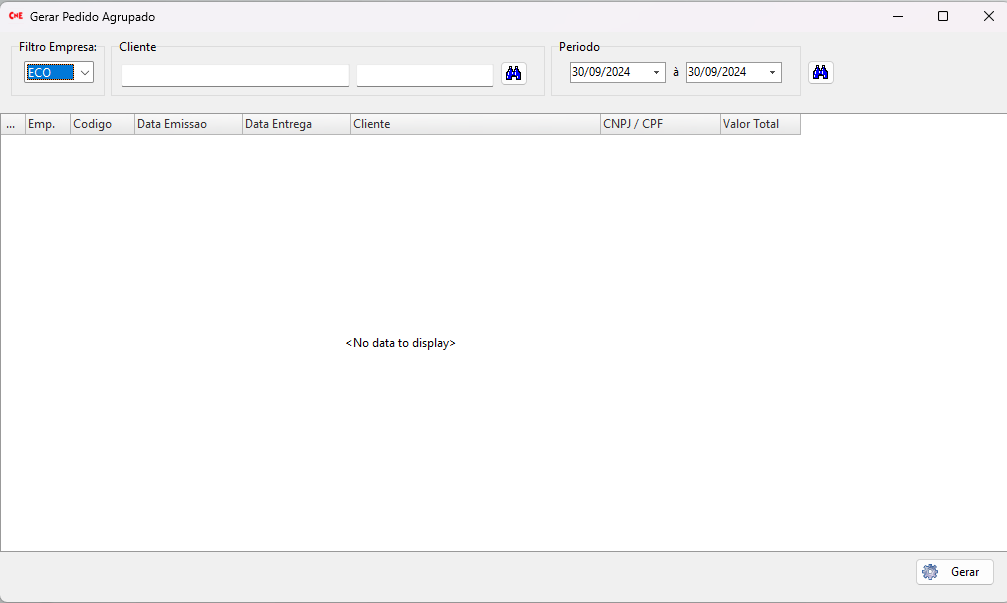Click the "..." column header in the grid
The height and width of the screenshot is (603, 1007).
pyautogui.click(x=12, y=124)
